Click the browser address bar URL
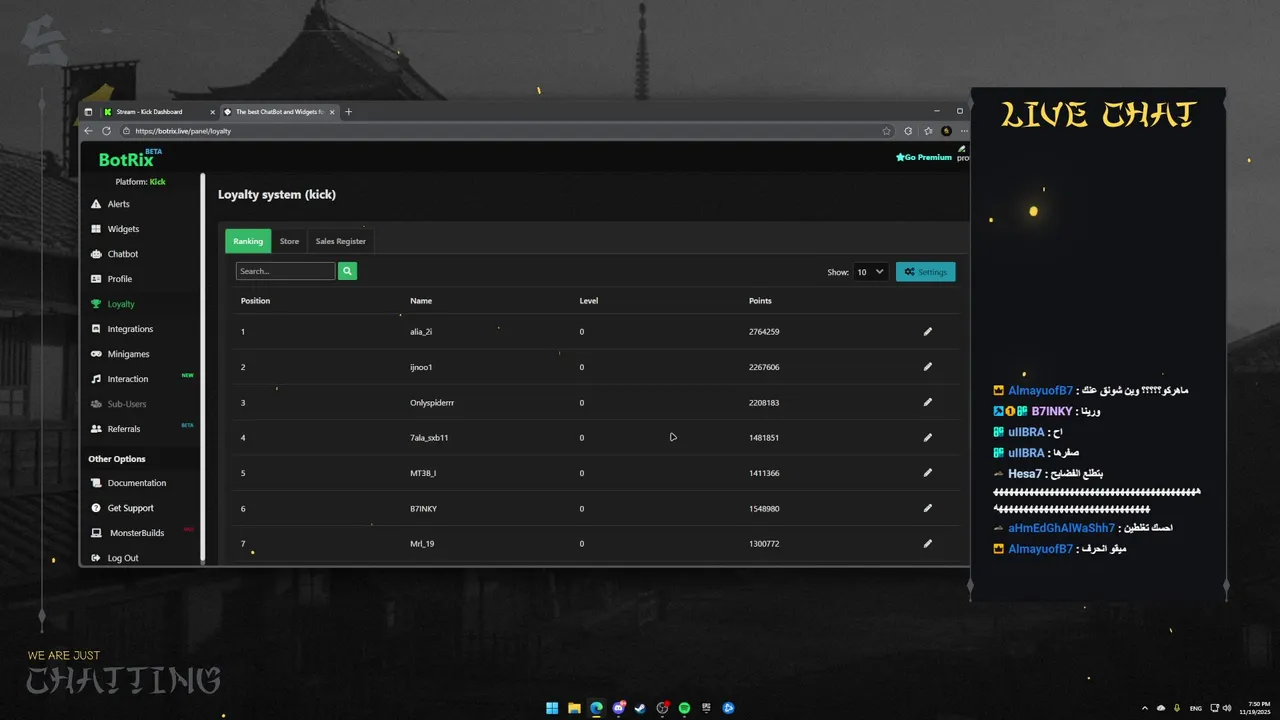Viewport: 1280px width, 720px height. pyautogui.click(x=183, y=131)
